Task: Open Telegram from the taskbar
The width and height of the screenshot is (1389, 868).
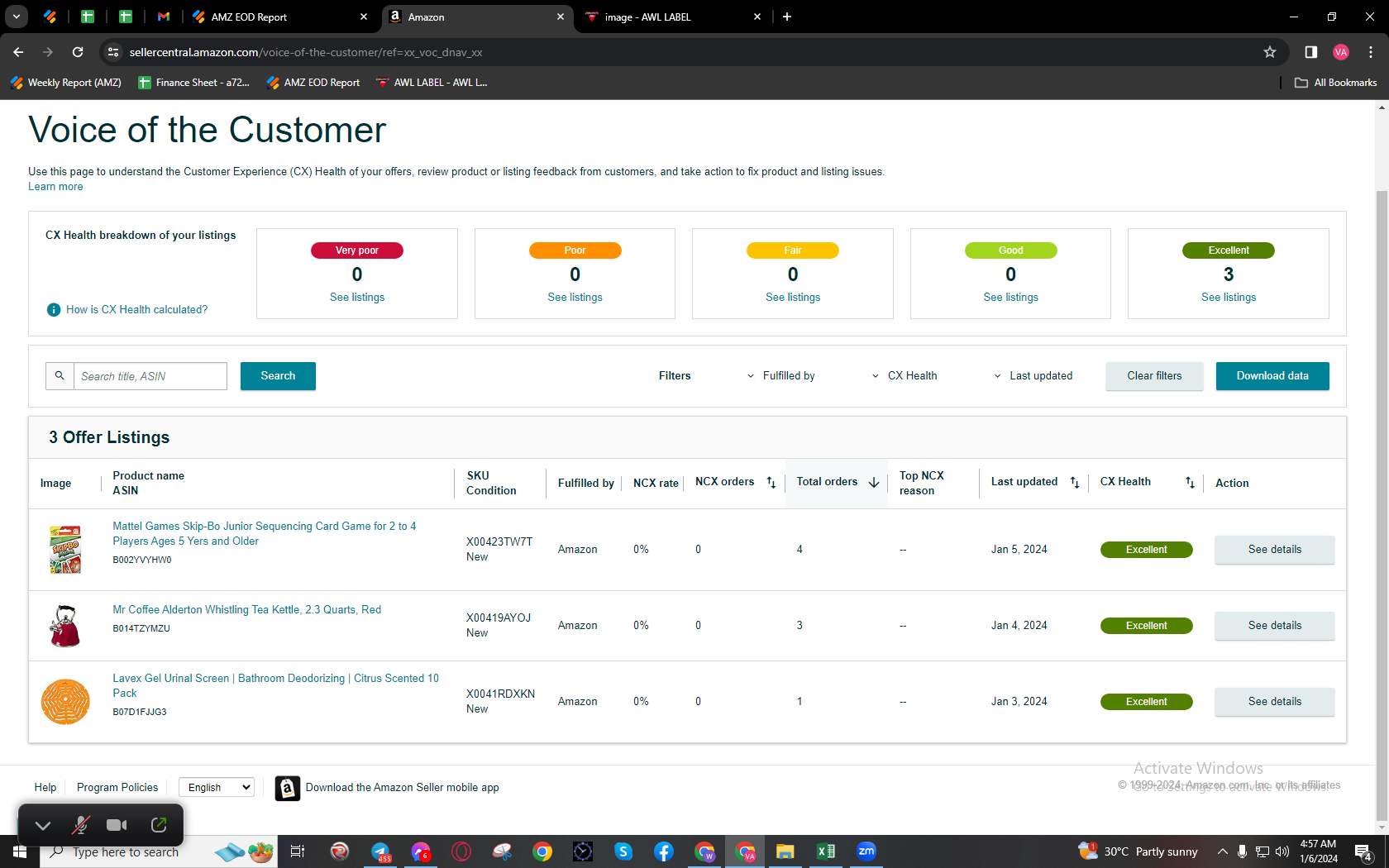Action: [x=380, y=851]
